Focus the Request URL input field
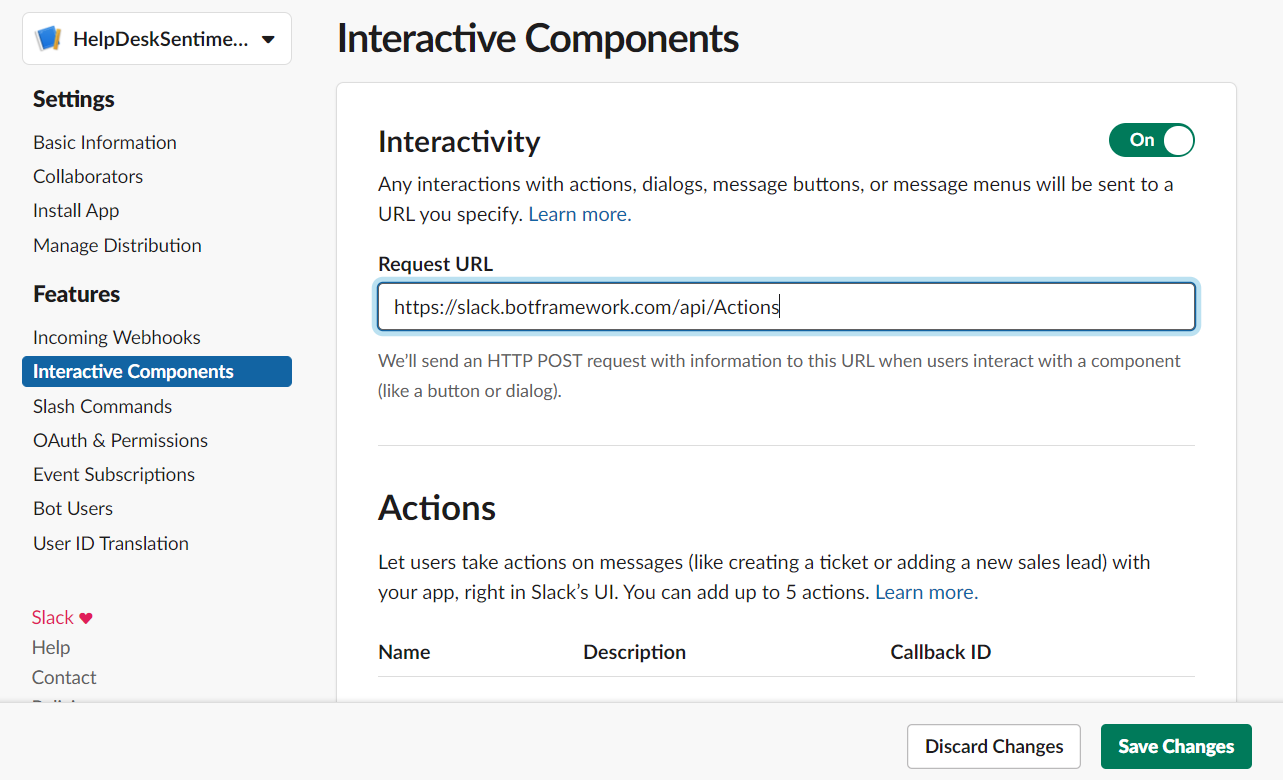The width and height of the screenshot is (1283, 780). (786, 307)
